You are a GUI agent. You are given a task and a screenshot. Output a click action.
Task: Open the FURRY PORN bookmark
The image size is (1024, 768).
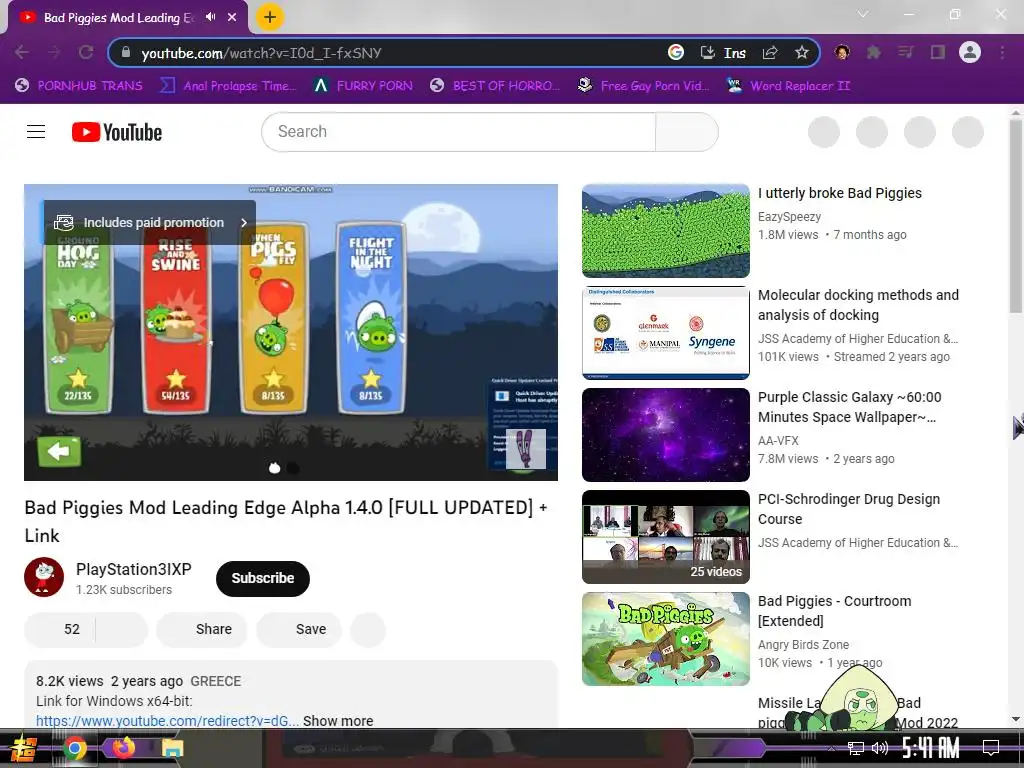tap(363, 86)
